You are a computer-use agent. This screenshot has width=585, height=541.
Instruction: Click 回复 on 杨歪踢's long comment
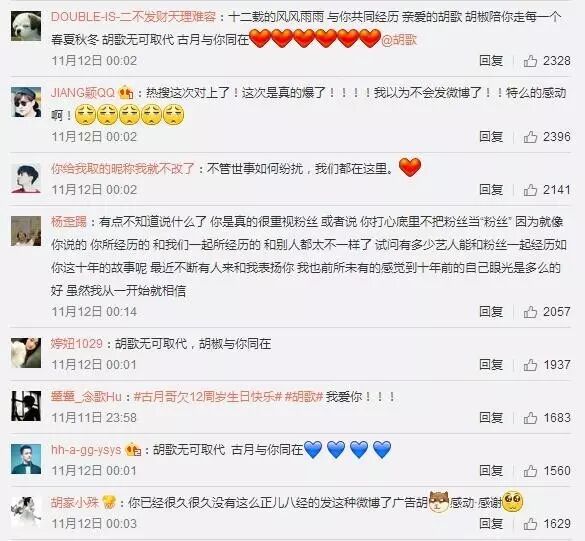point(491,312)
